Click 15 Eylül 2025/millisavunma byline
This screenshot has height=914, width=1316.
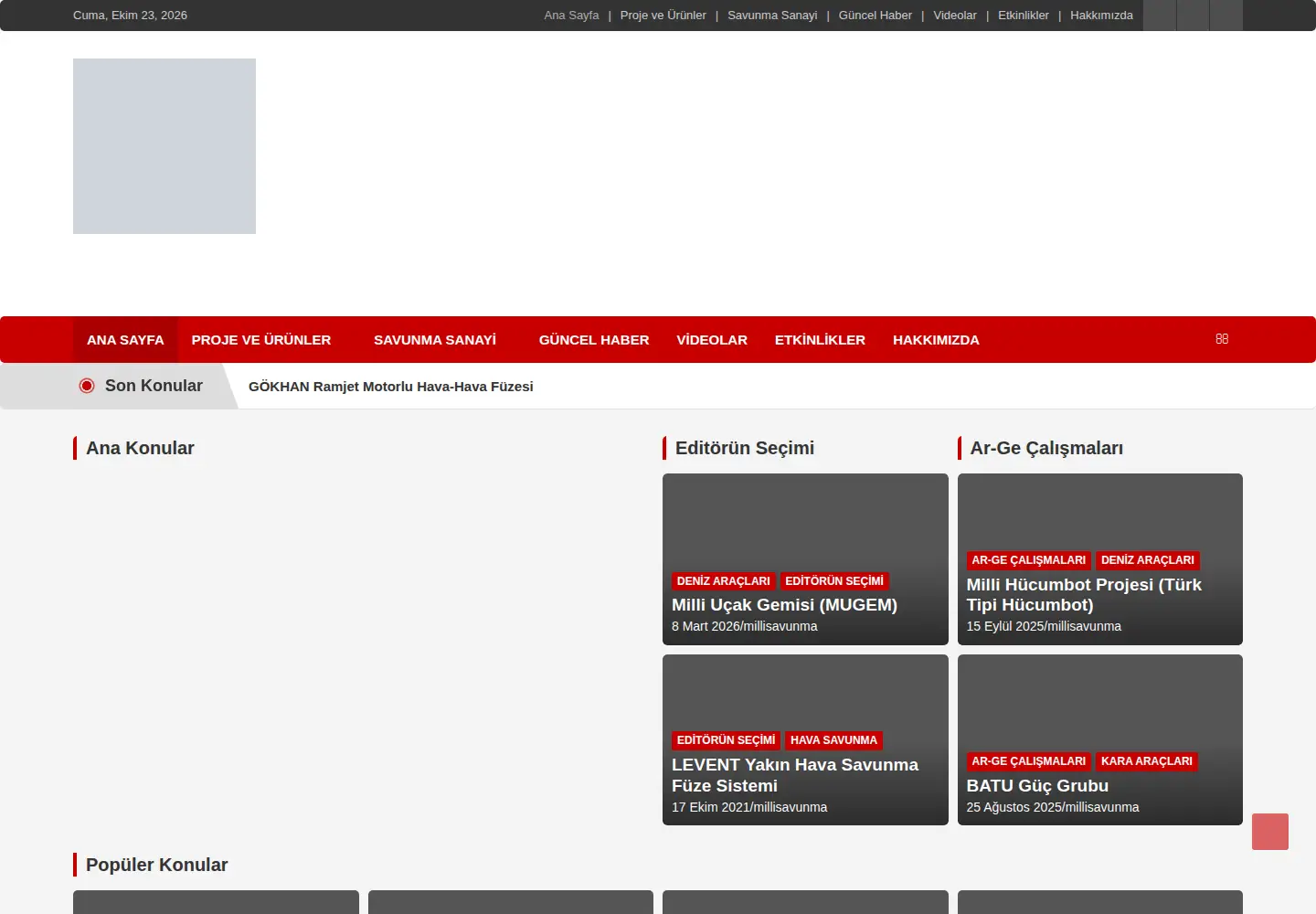[x=1044, y=626]
